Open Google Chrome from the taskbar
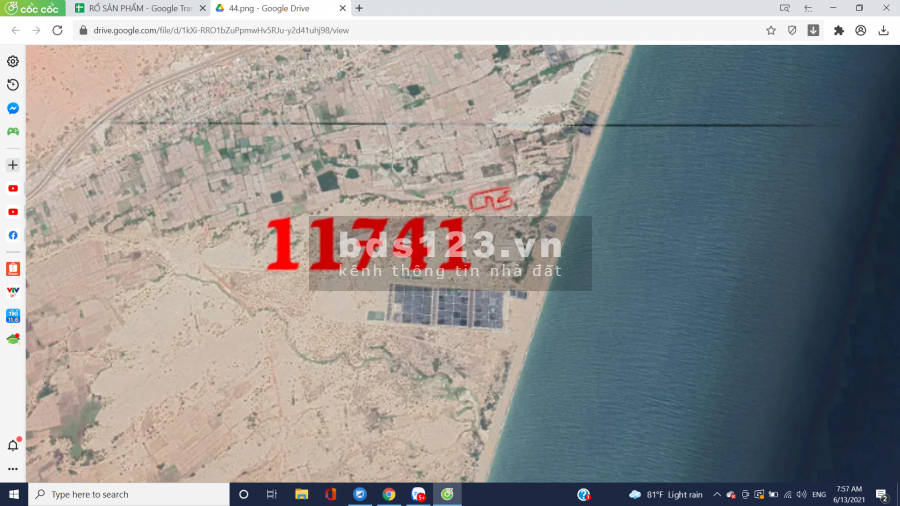900x506 pixels. (389, 494)
